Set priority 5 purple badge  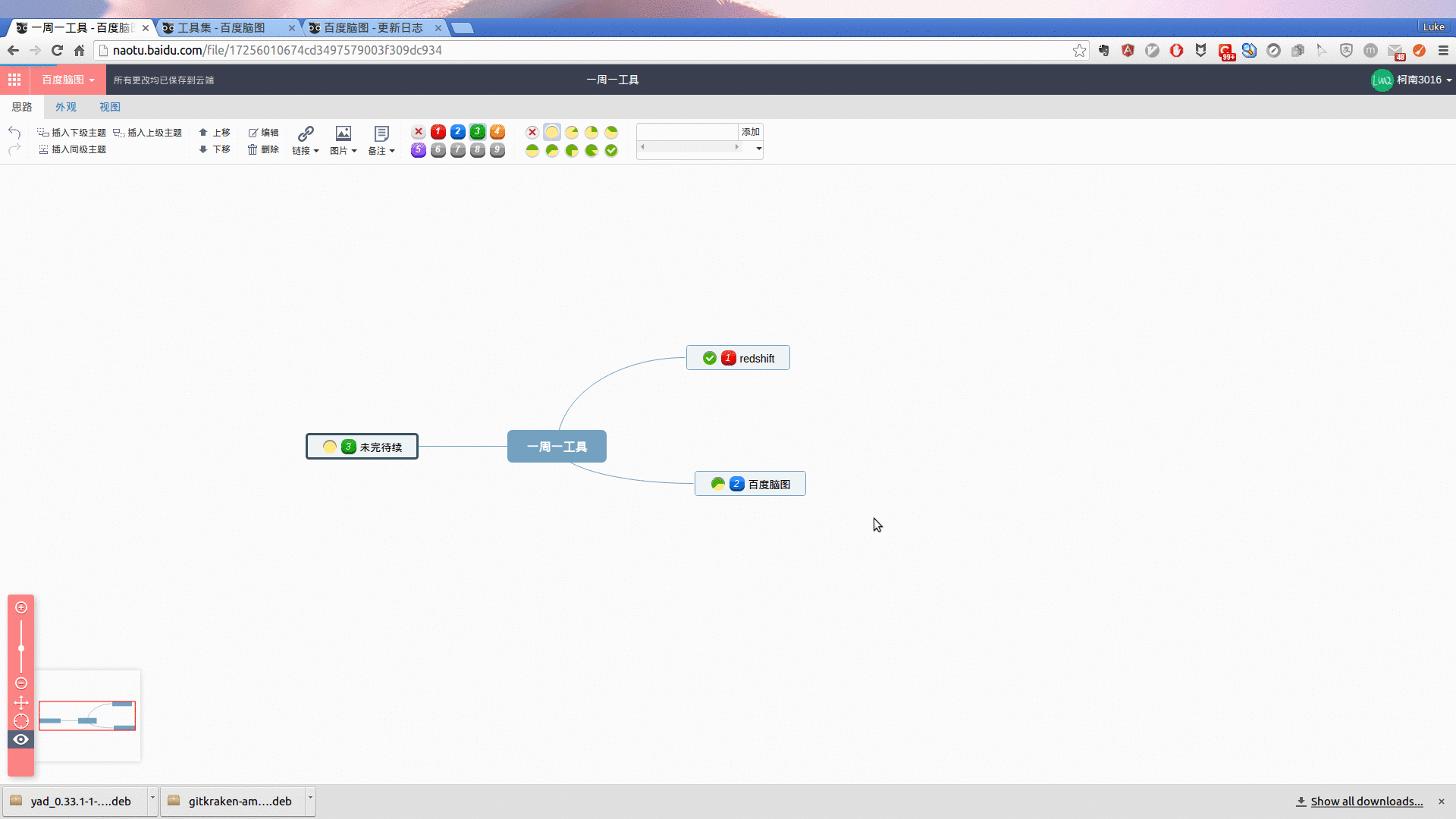tap(418, 150)
